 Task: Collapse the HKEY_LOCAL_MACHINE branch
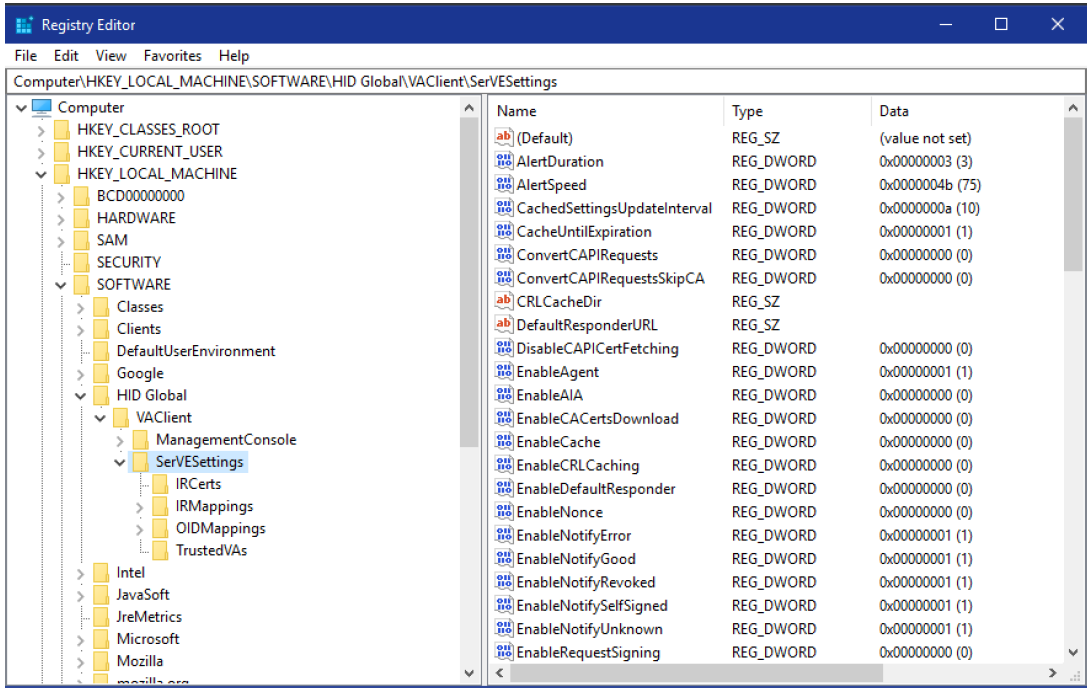pos(40,173)
